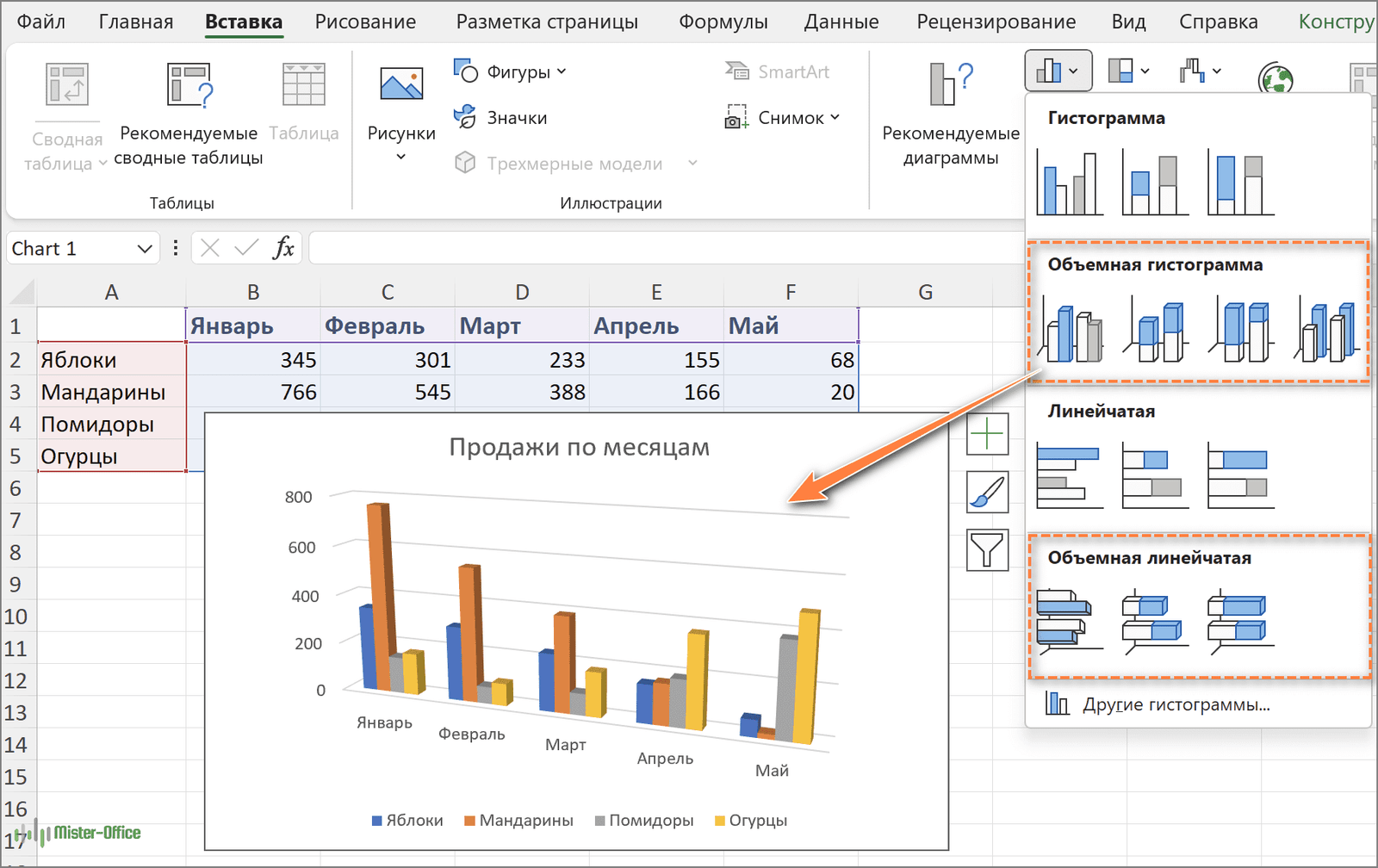Open the Данные ribbon tab
Viewport: 1378px width, 868px height.
[x=841, y=22]
